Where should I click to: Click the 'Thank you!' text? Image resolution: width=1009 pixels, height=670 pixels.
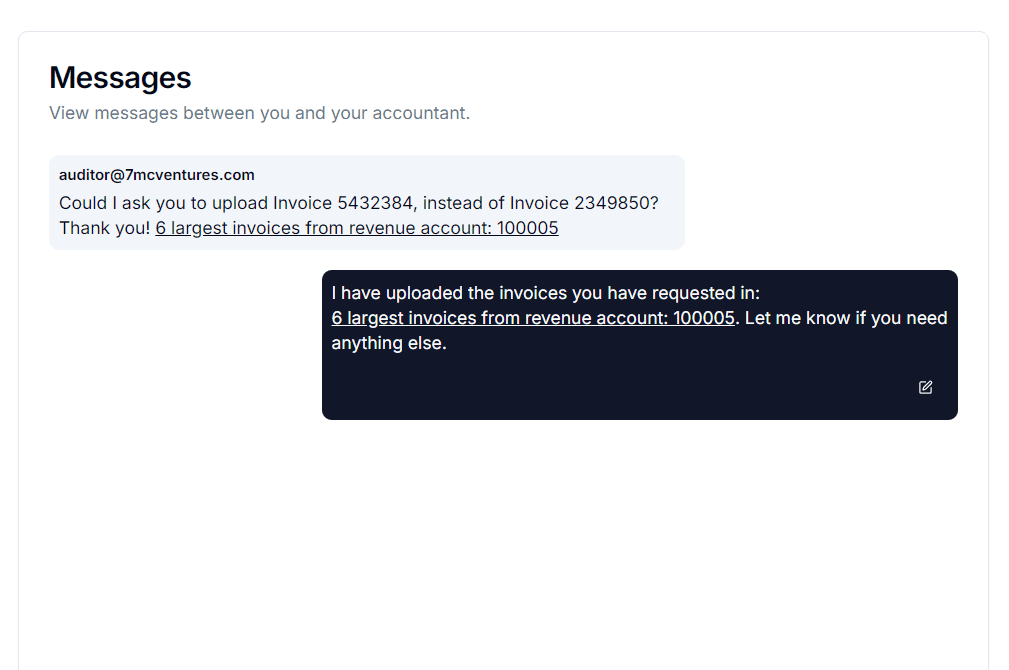[104, 228]
